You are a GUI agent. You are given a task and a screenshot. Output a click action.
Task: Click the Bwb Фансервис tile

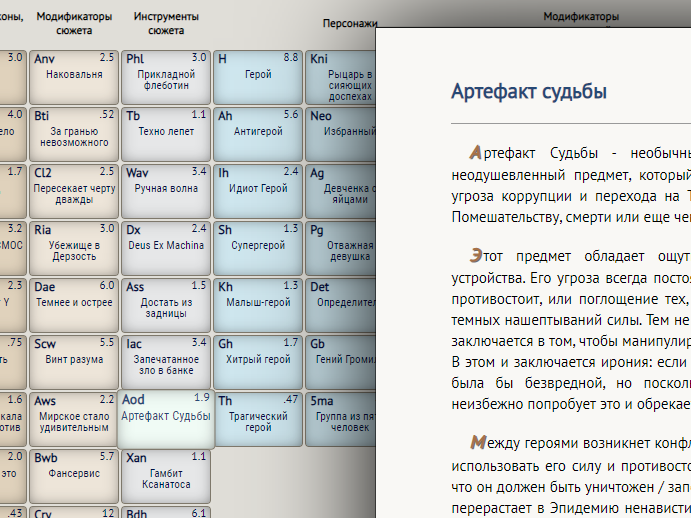(74, 476)
